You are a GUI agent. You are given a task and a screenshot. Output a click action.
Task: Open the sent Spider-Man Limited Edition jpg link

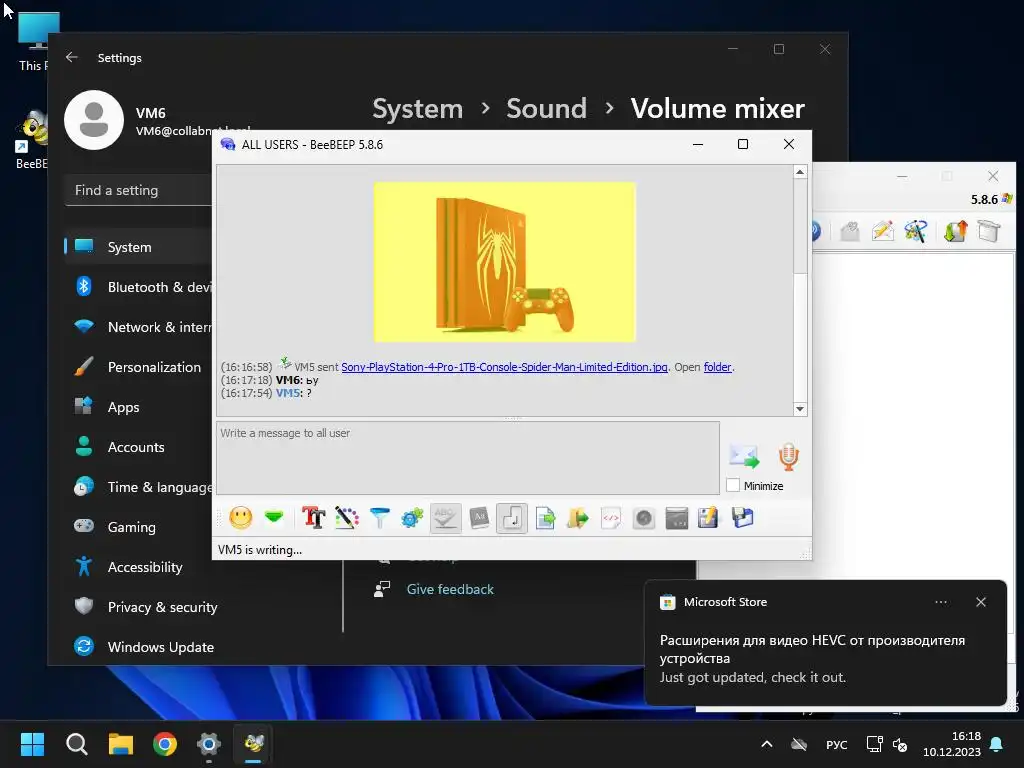pos(504,367)
